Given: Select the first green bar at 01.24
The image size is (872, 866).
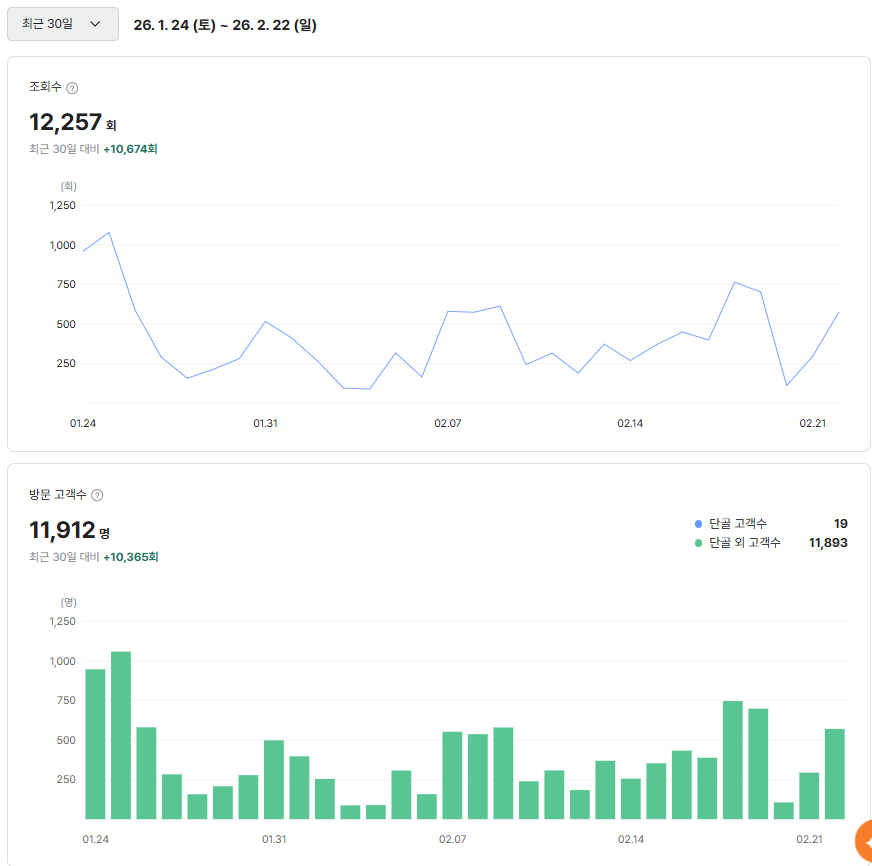Looking at the screenshot, I should [96, 744].
